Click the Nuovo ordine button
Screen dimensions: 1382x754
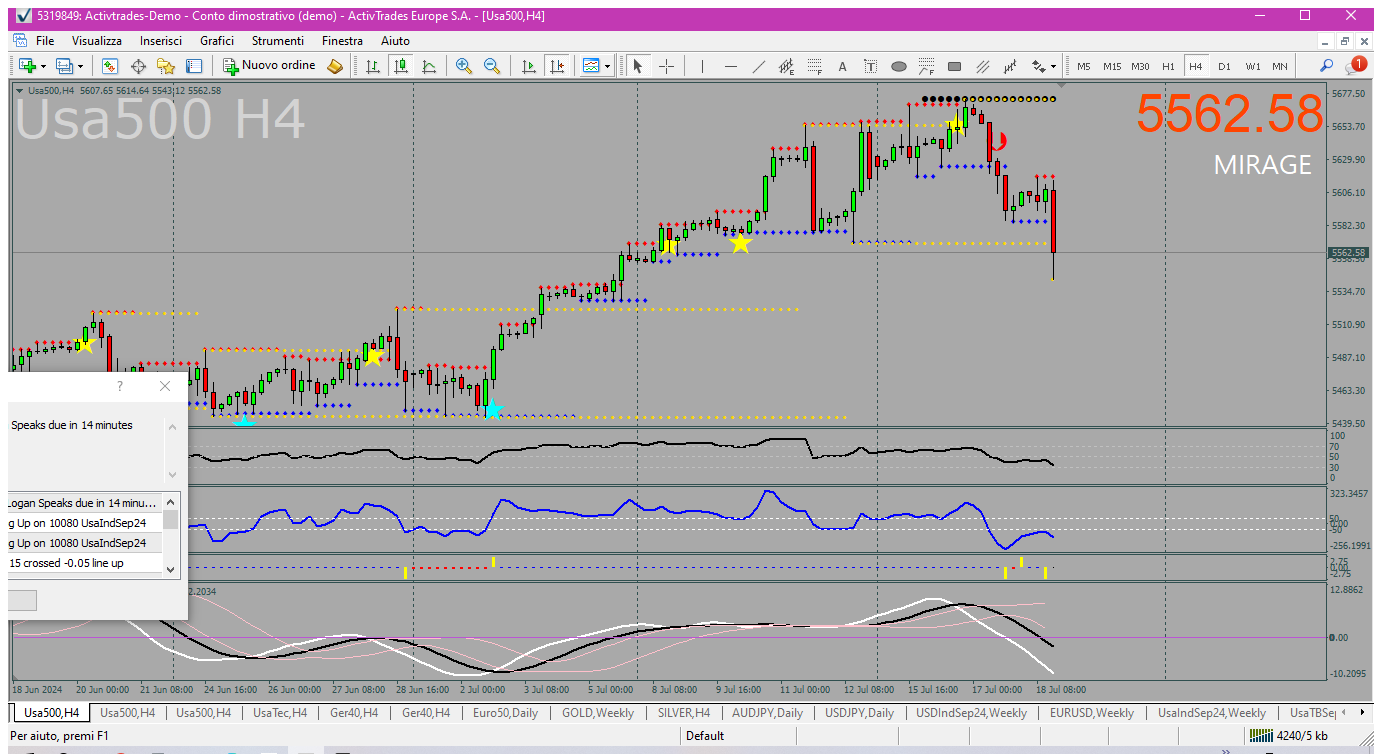pyautogui.click(x=269, y=66)
